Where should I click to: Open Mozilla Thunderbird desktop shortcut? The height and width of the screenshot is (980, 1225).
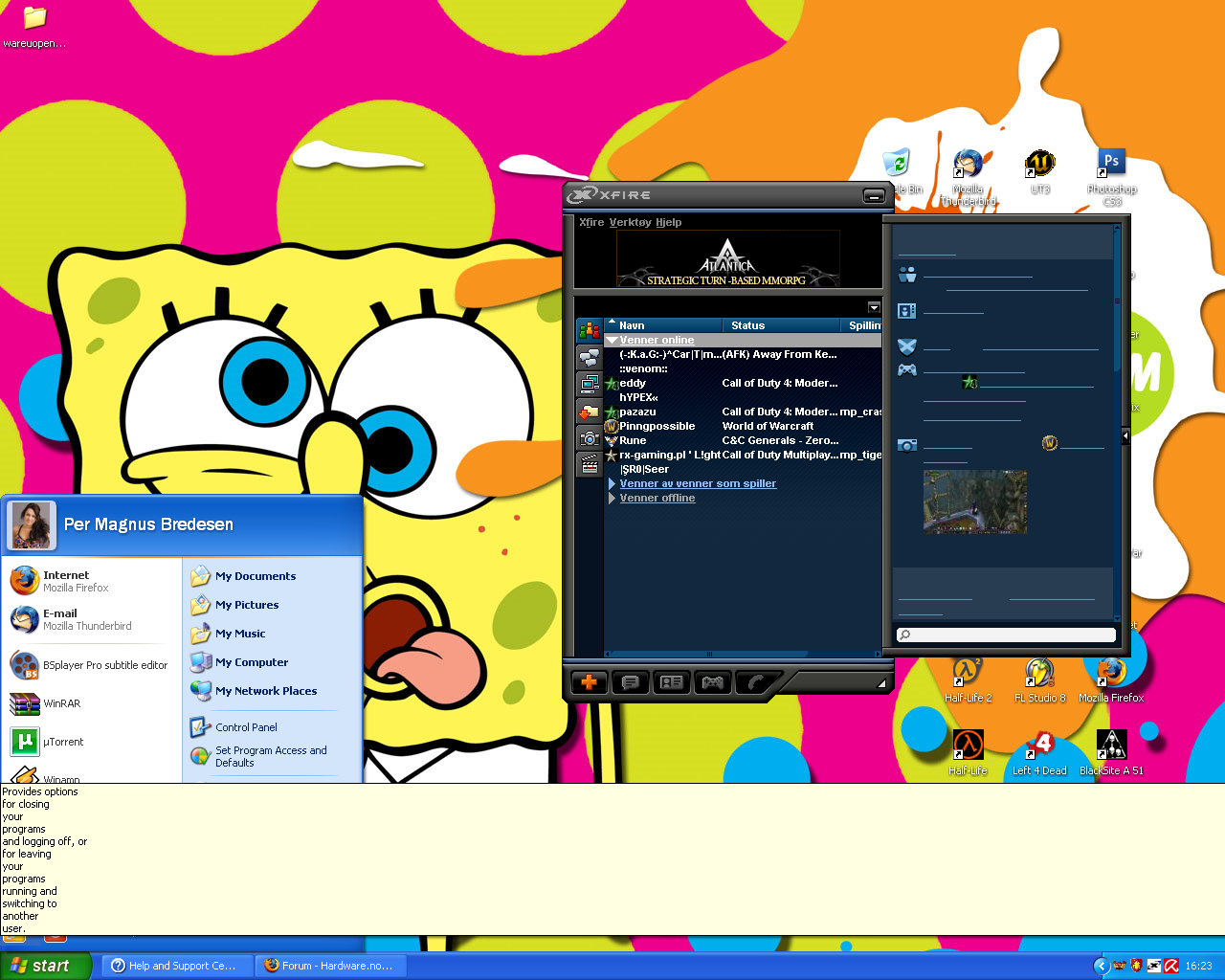969,177
